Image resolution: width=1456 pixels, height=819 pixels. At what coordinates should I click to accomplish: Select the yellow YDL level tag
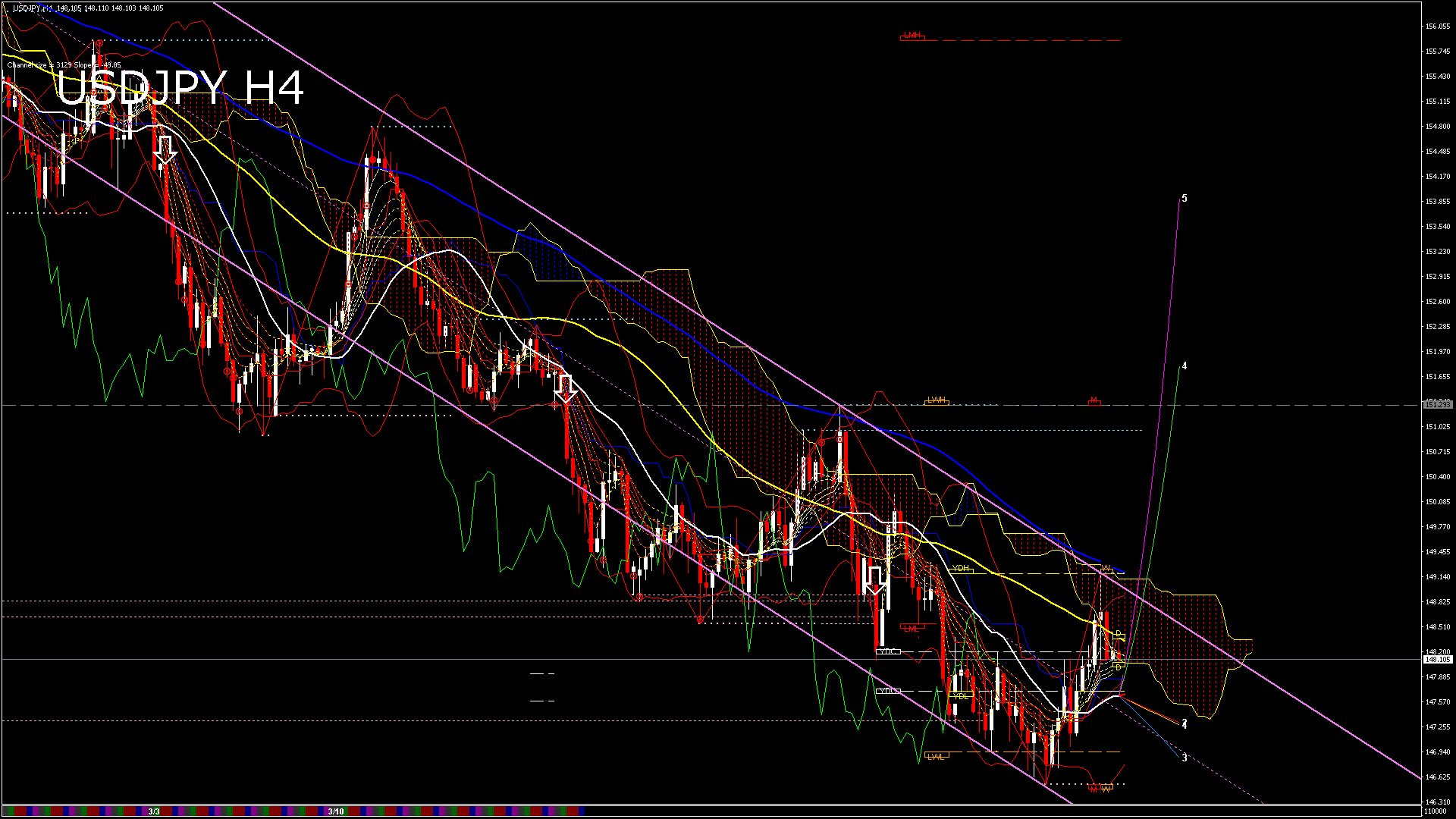point(961,695)
